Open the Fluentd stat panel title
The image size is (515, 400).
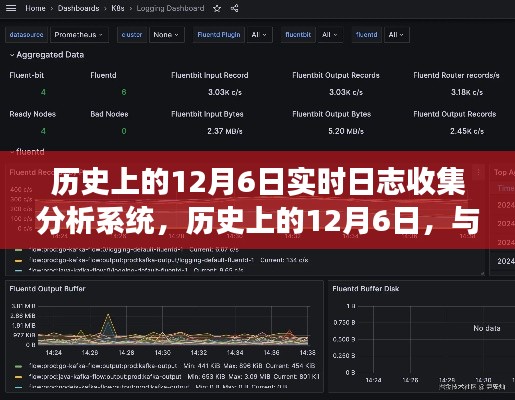point(103,75)
